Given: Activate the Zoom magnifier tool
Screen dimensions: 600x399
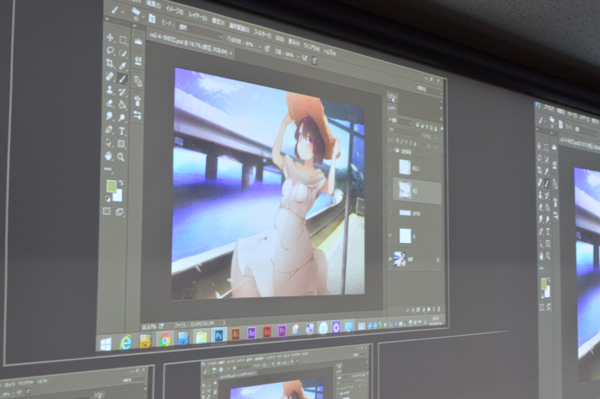Looking at the screenshot, I should pos(121,157).
